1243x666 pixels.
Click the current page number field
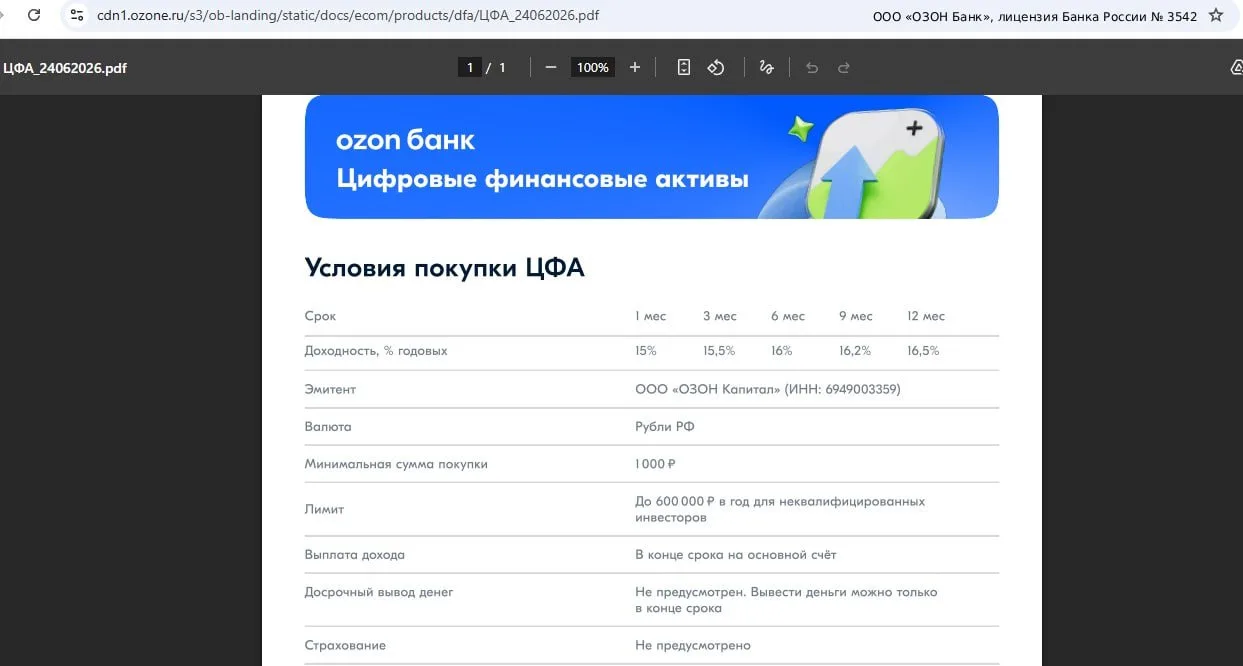click(469, 67)
